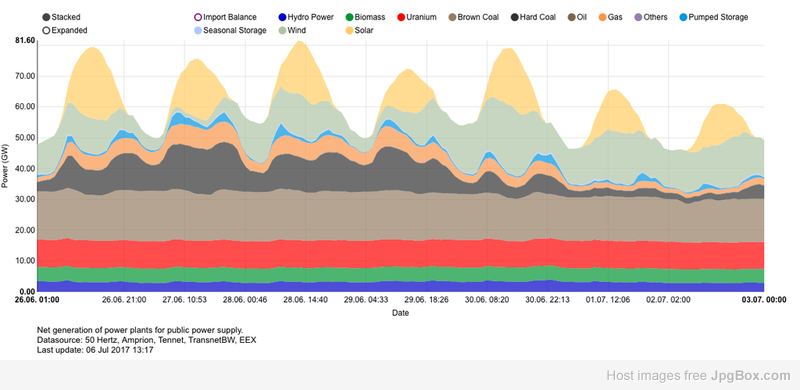Open the JpgBox.com host link
The width and height of the screenshot is (800, 390).
pos(751,376)
